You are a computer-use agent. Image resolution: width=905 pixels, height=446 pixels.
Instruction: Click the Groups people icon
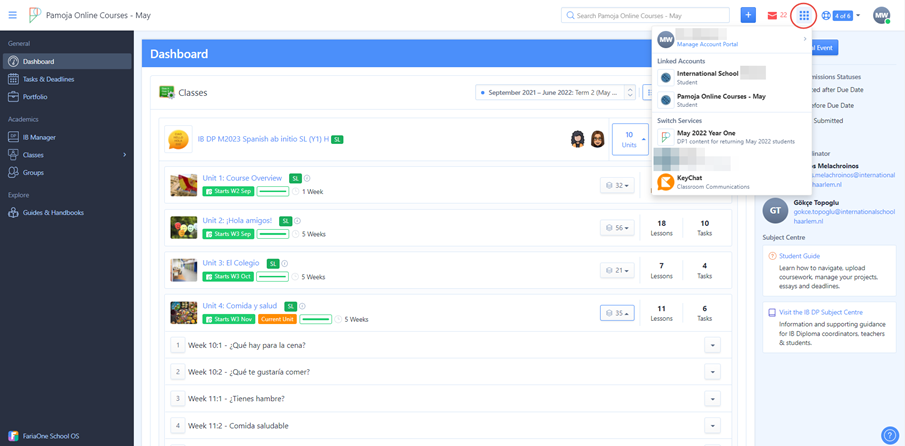13,173
